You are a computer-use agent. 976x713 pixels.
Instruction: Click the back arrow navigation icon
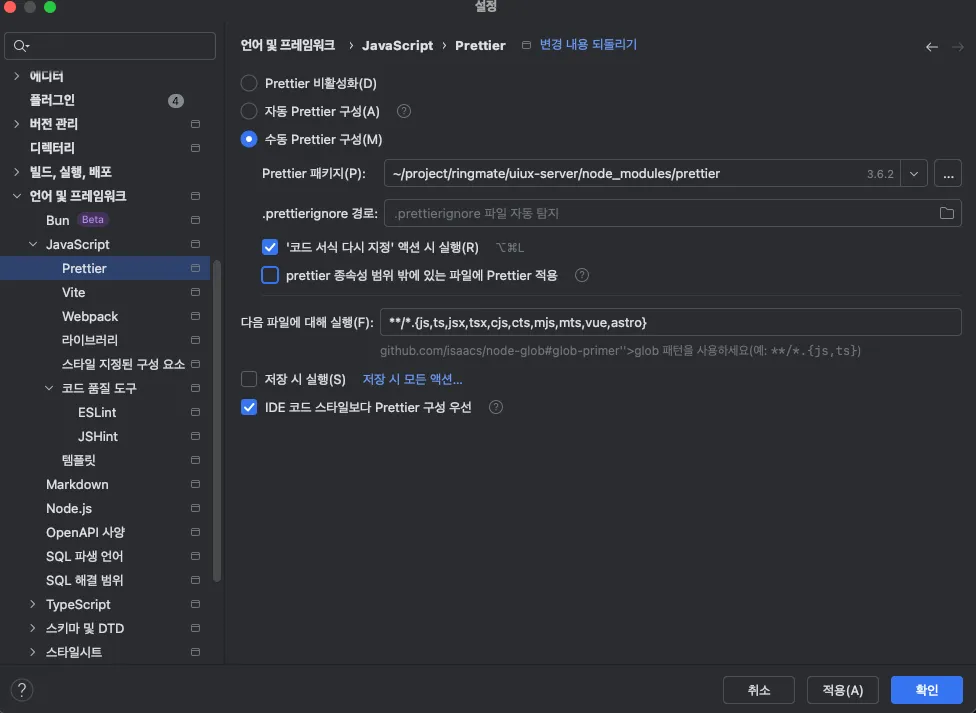point(931,47)
